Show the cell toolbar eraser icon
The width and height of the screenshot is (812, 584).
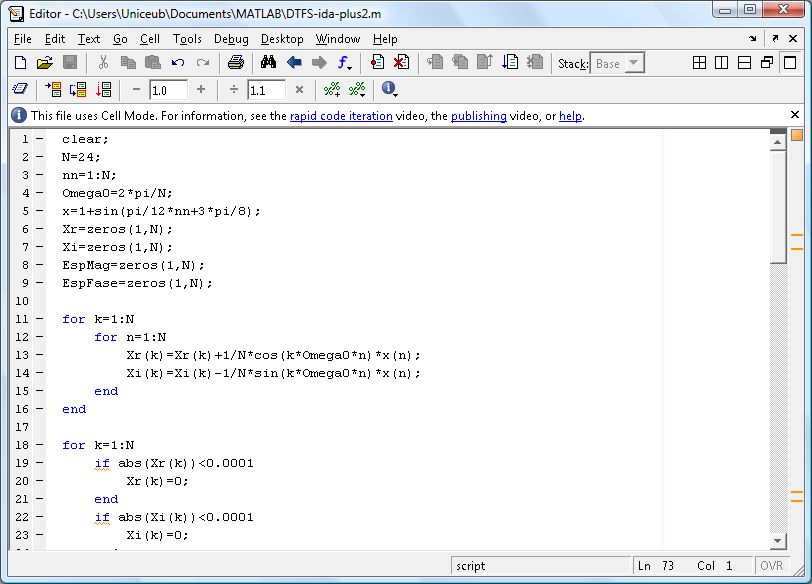(20, 89)
